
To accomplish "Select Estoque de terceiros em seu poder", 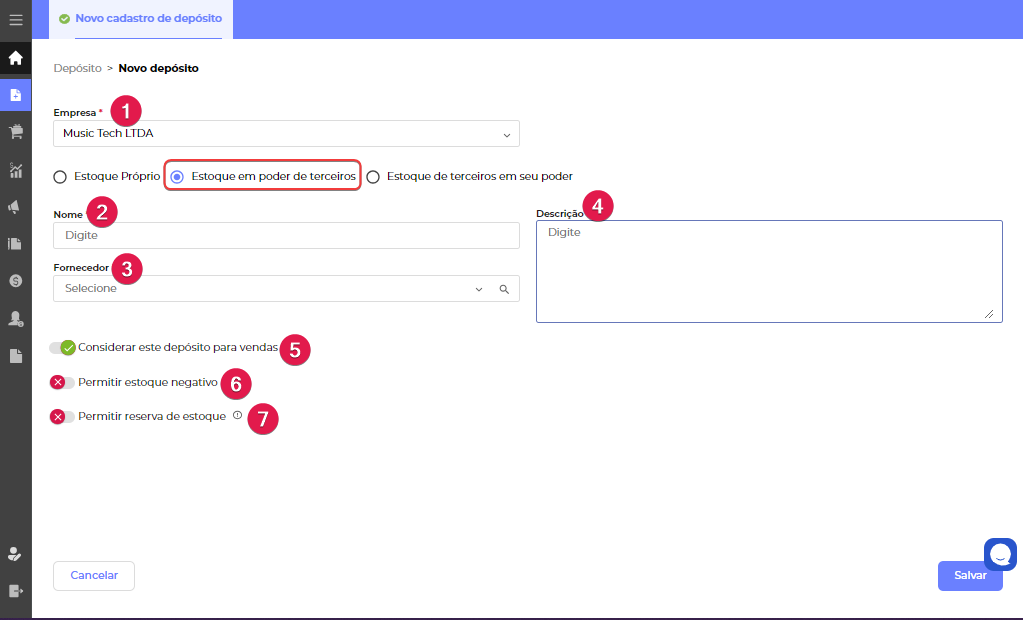I will (373, 177).
